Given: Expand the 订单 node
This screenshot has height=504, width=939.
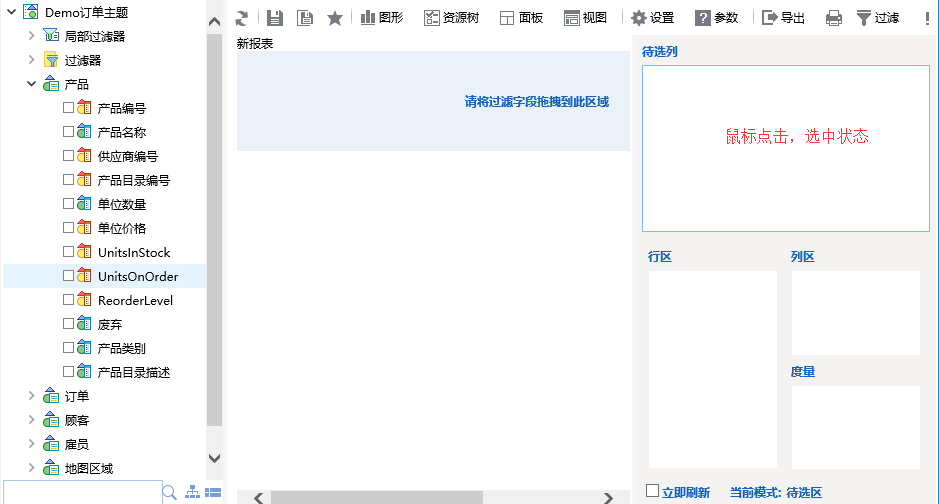Looking at the screenshot, I should [31, 396].
